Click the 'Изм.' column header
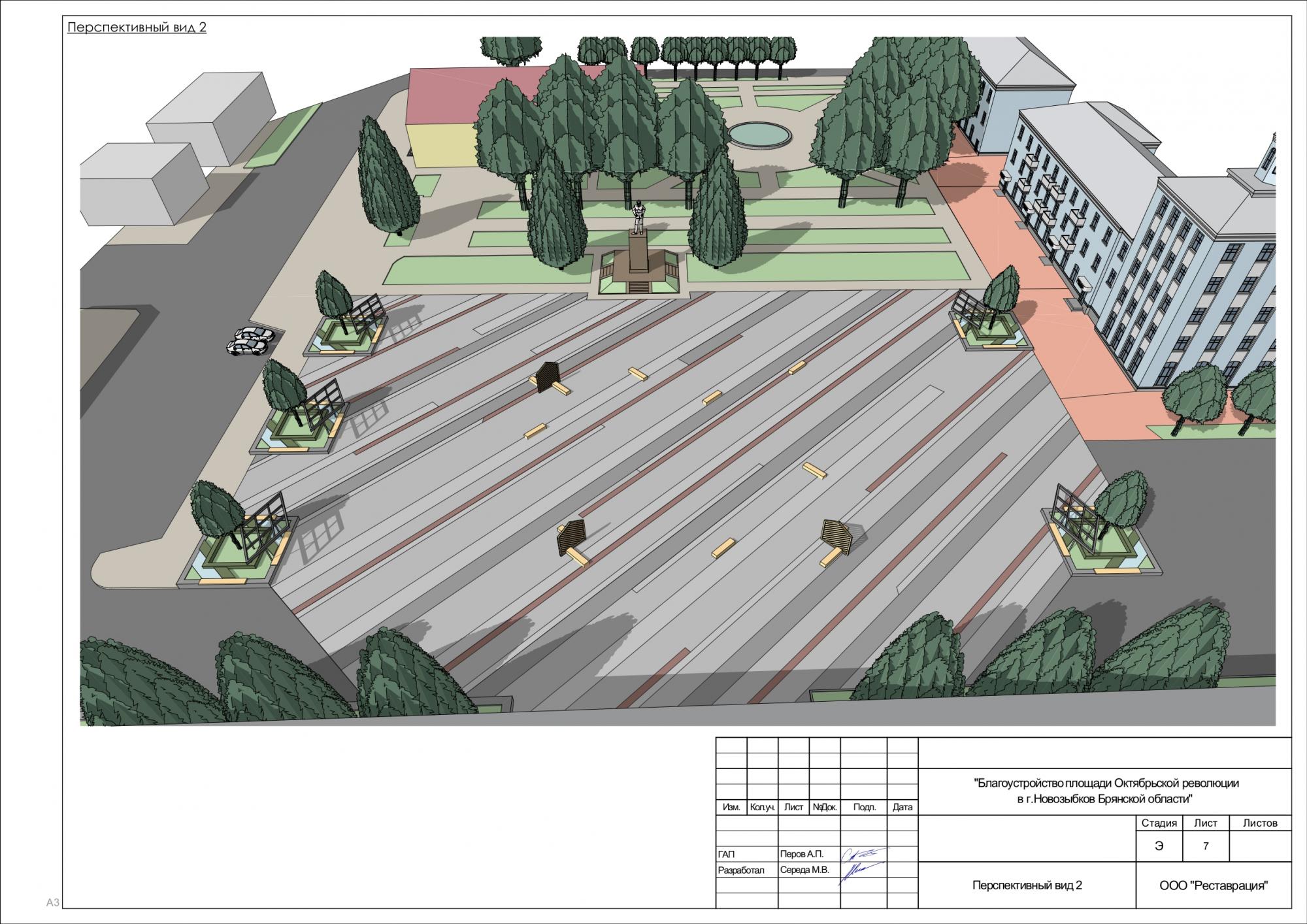The width and height of the screenshot is (1307, 924). click(731, 808)
